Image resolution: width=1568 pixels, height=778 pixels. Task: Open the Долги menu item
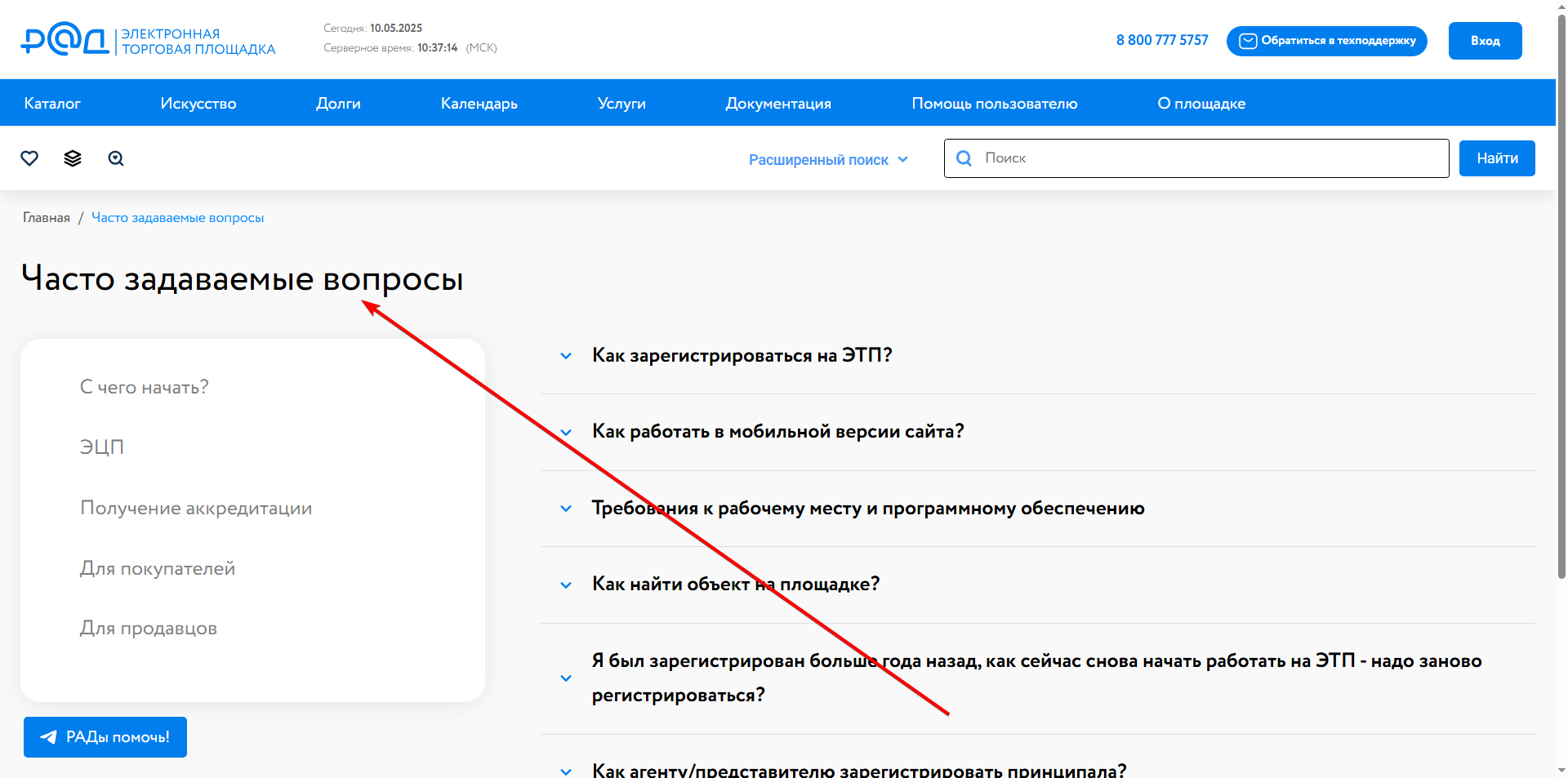pos(338,104)
